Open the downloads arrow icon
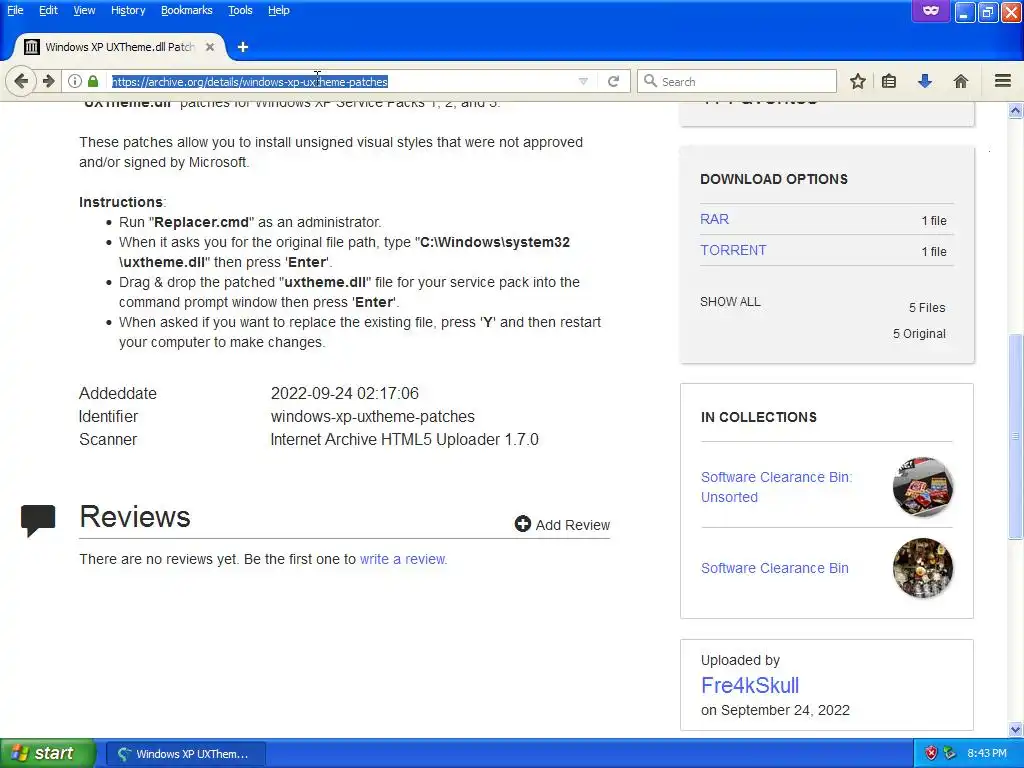 pyautogui.click(x=924, y=81)
